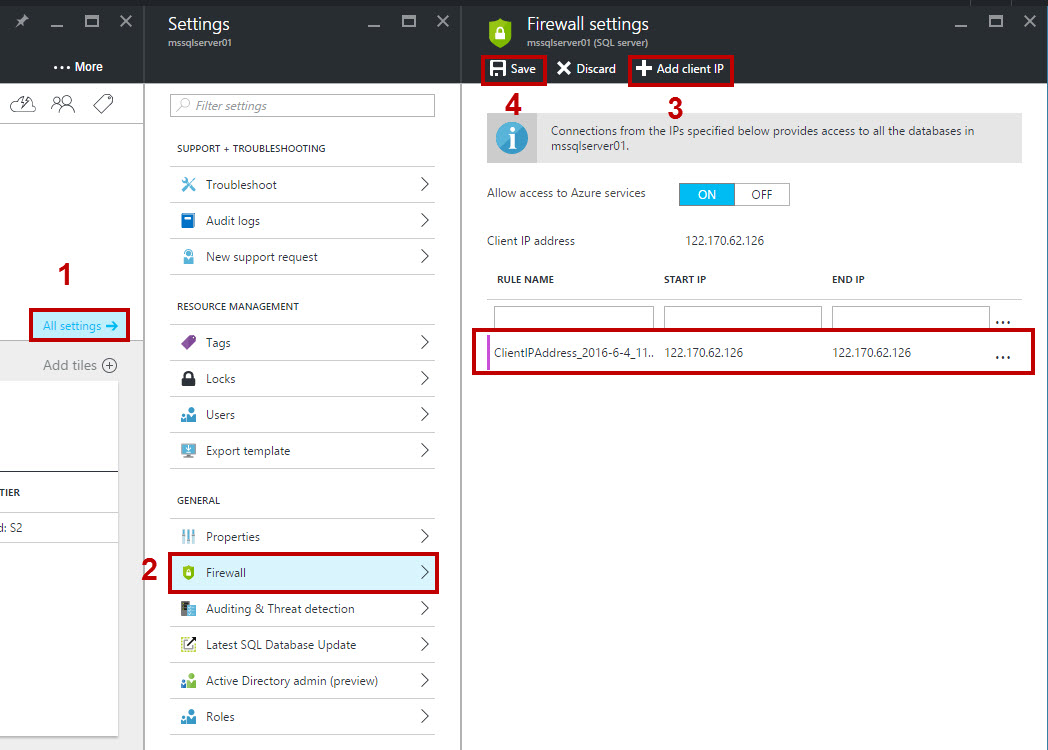Click the empty Start IP input field
Viewport: 1048px width, 750px height.
pyautogui.click(x=743, y=317)
